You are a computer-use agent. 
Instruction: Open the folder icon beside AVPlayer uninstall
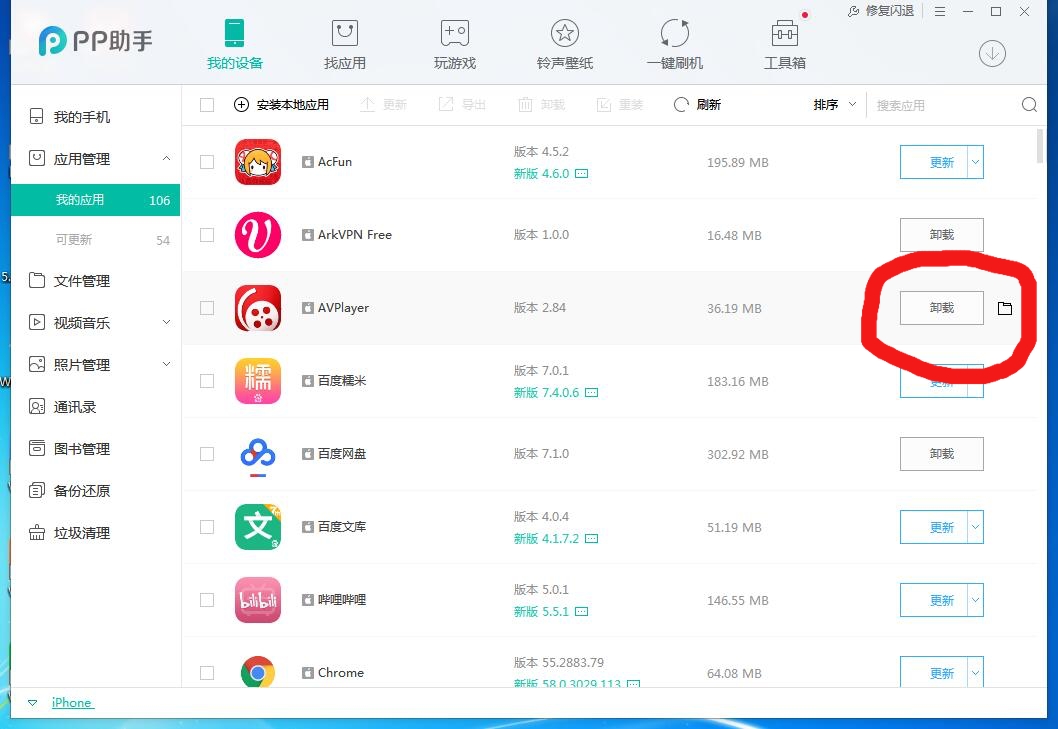pos(1005,308)
